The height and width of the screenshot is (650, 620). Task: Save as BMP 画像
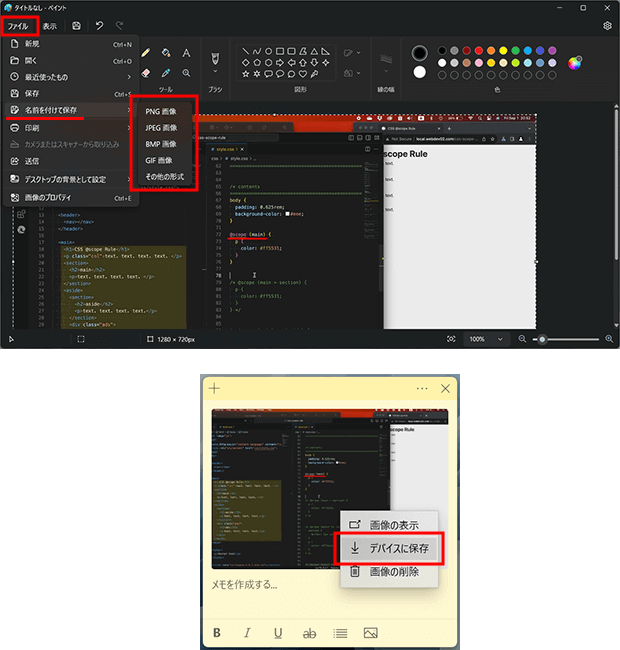165,144
